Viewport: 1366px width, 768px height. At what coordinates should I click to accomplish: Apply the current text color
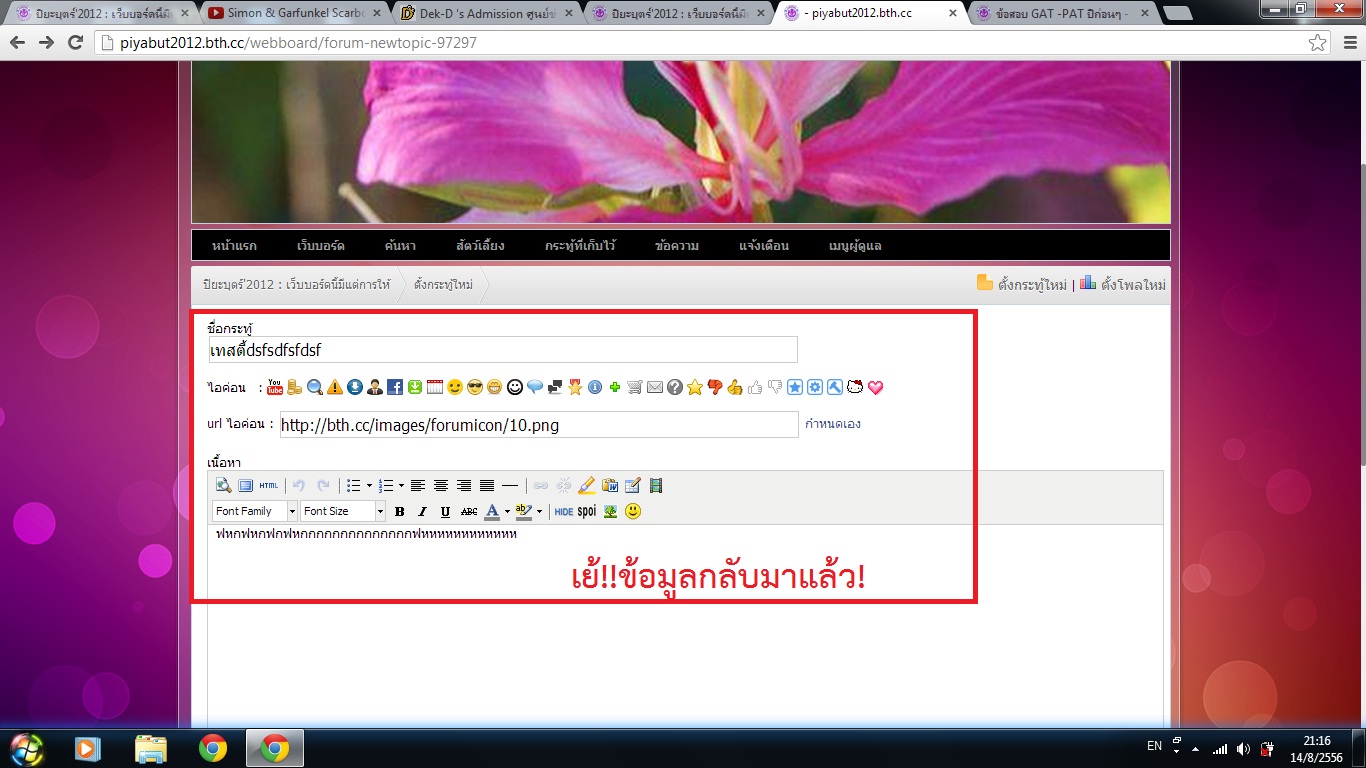point(492,511)
